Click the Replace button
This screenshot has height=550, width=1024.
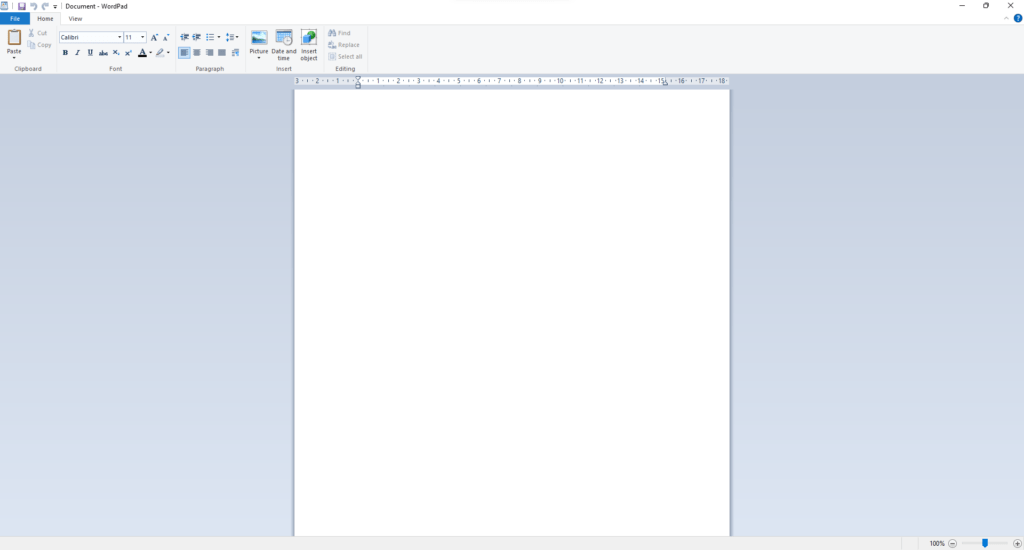tap(343, 45)
